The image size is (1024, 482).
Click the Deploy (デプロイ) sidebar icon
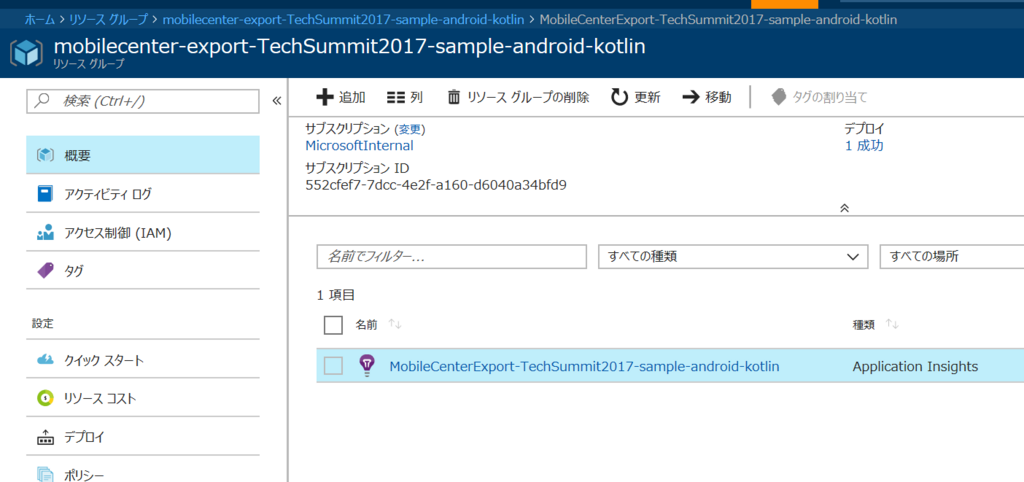point(45,437)
